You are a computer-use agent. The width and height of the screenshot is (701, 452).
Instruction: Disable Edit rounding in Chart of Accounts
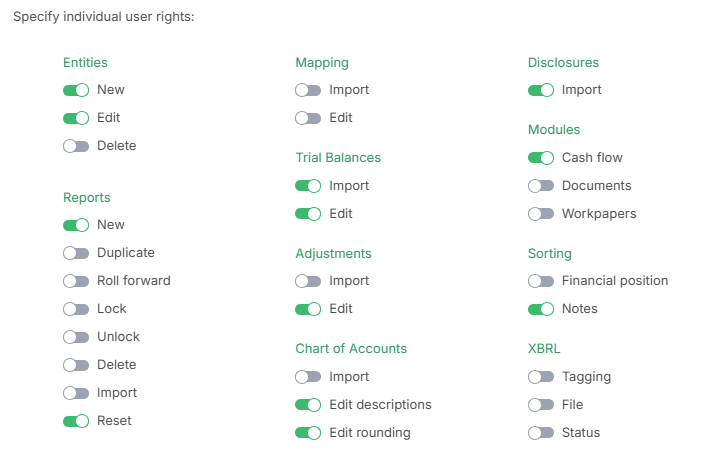308,433
